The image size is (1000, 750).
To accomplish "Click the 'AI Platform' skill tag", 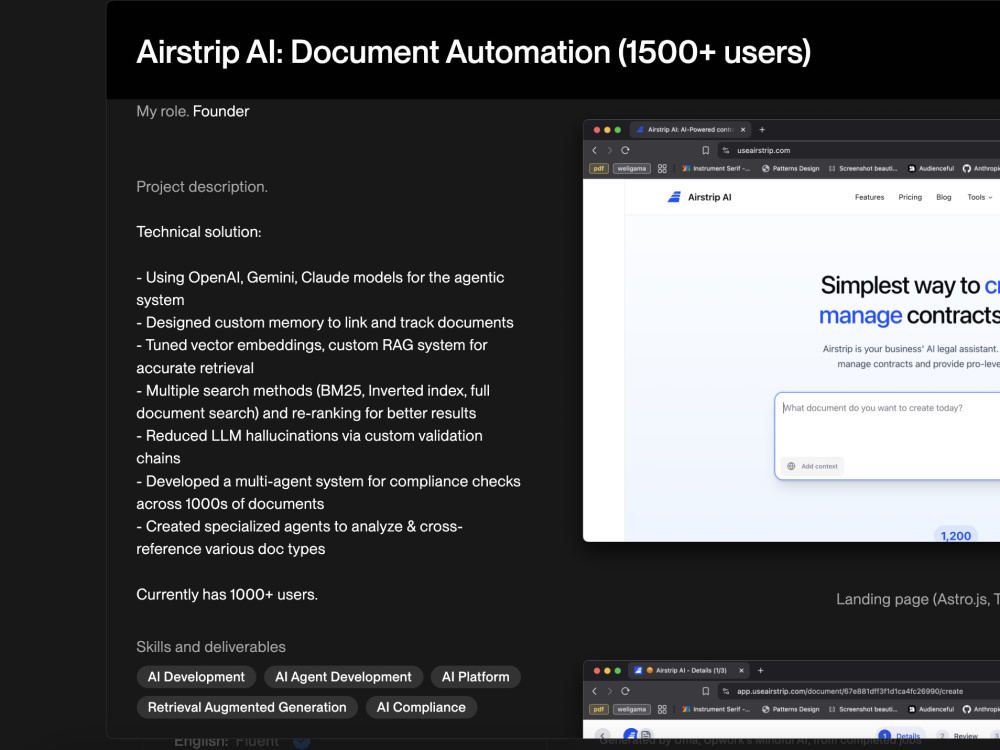I will (476, 677).
